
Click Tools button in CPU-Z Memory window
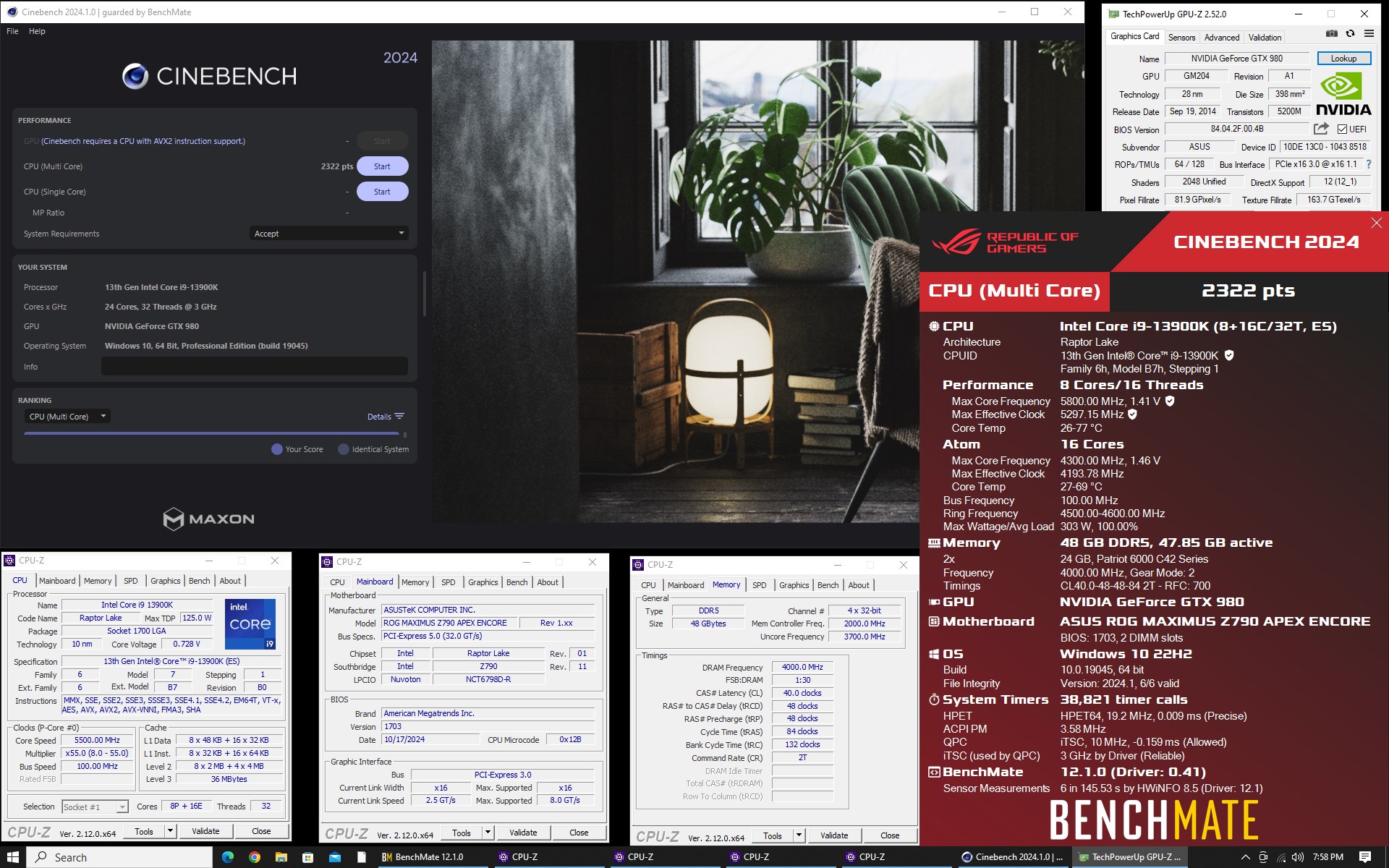[x=773, y=835]
